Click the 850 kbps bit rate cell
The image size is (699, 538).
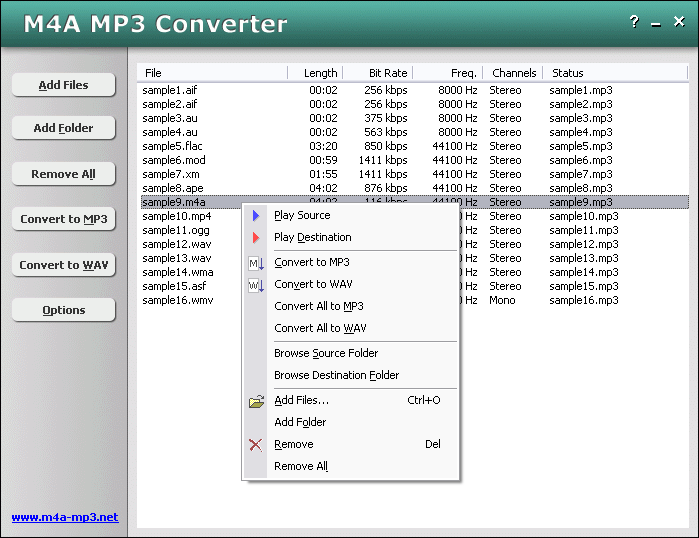pos(386,146)
